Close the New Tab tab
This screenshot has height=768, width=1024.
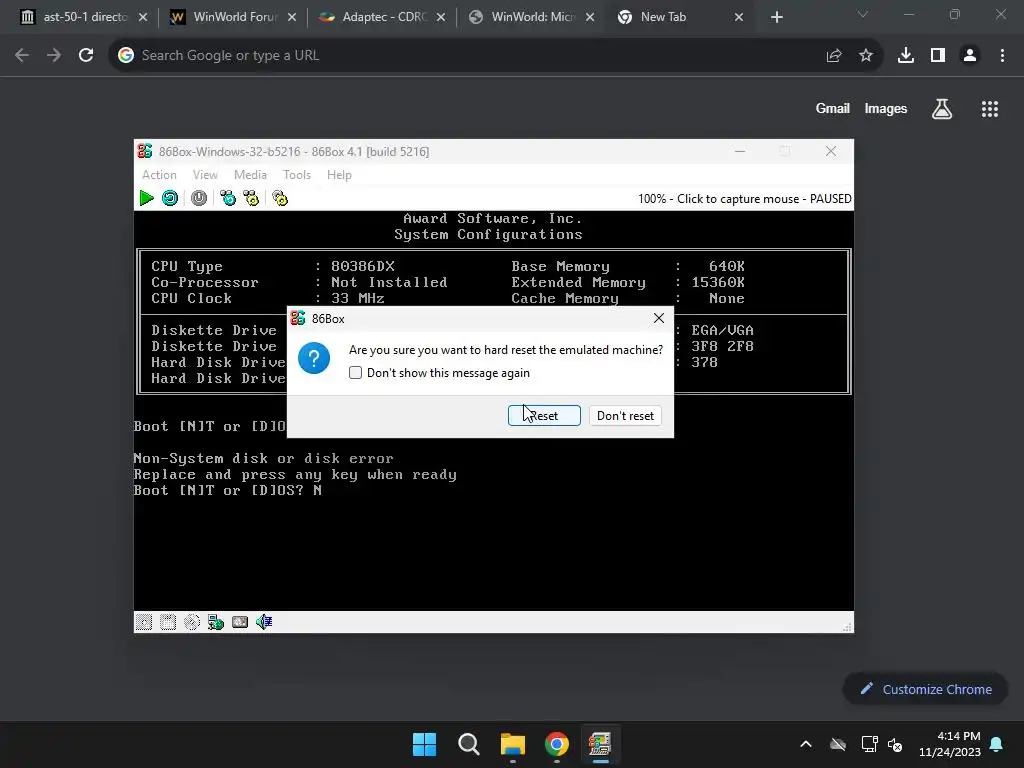click(739, 17)
